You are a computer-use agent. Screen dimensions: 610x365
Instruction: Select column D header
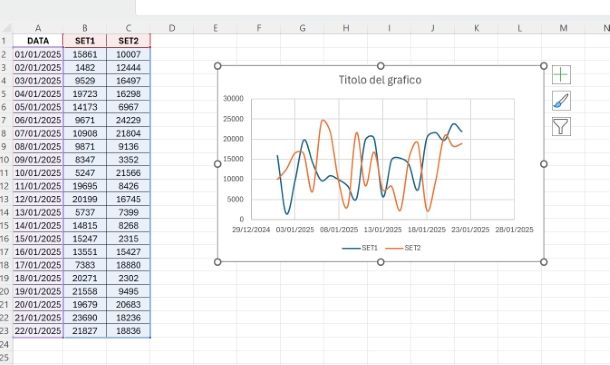tap(172, 28)
